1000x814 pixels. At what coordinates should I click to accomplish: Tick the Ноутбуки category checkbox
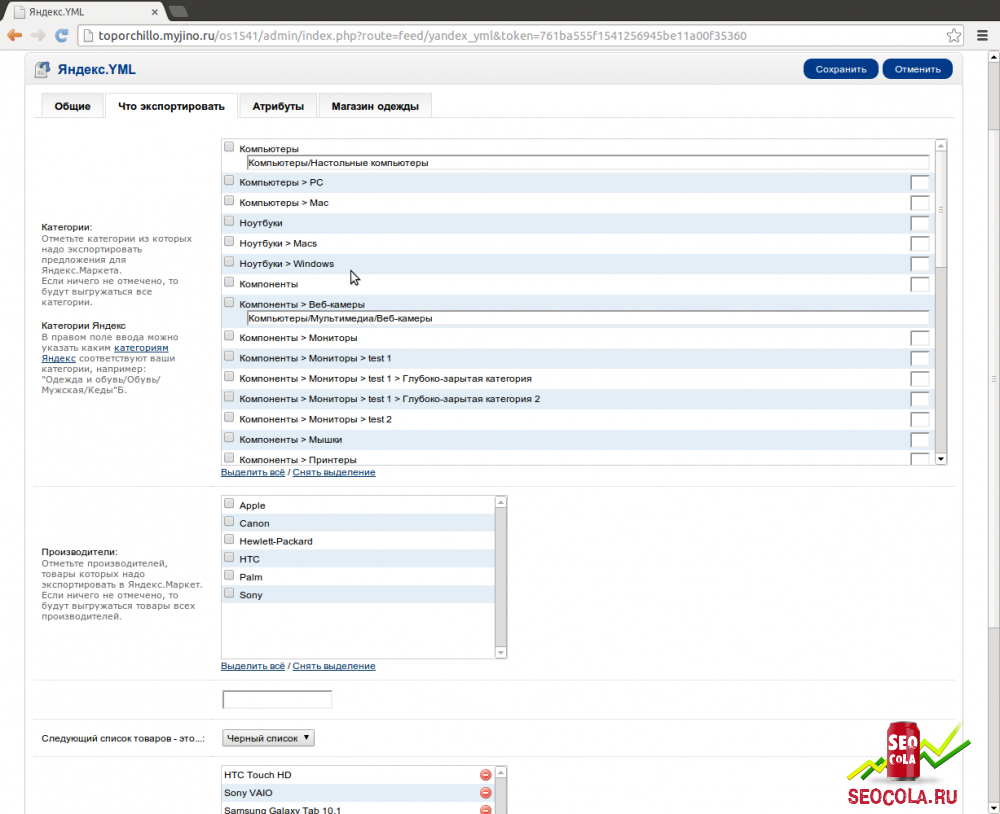(229, 222)
